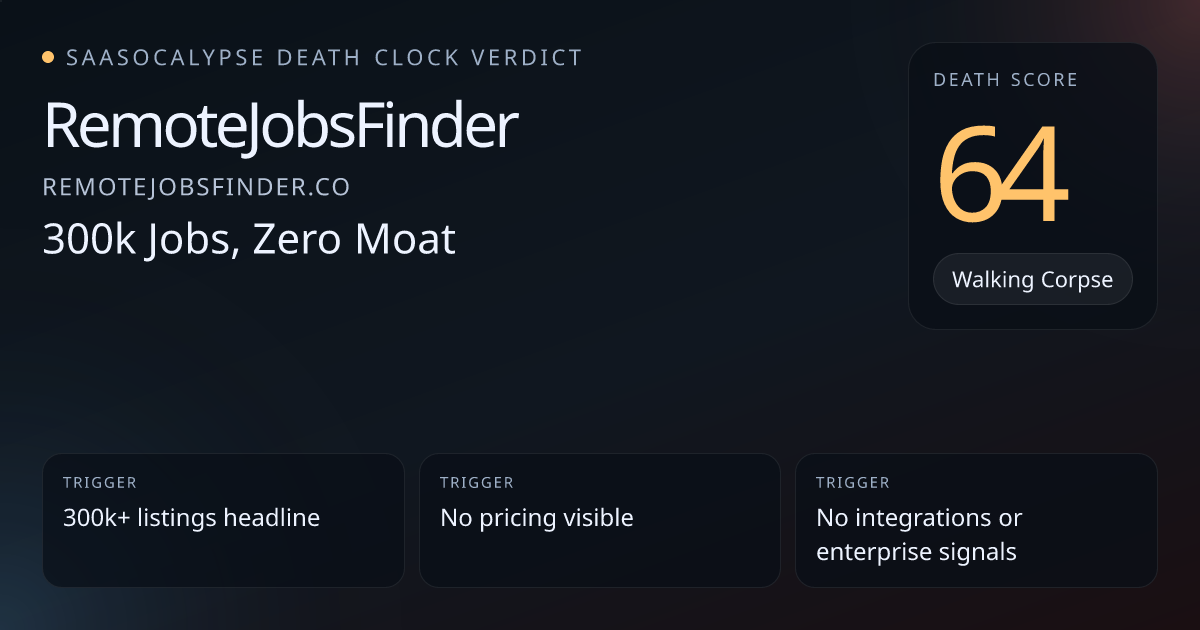
Task: Click the '300k Jobs, Zero Moat' tagline
Action: 249,240
